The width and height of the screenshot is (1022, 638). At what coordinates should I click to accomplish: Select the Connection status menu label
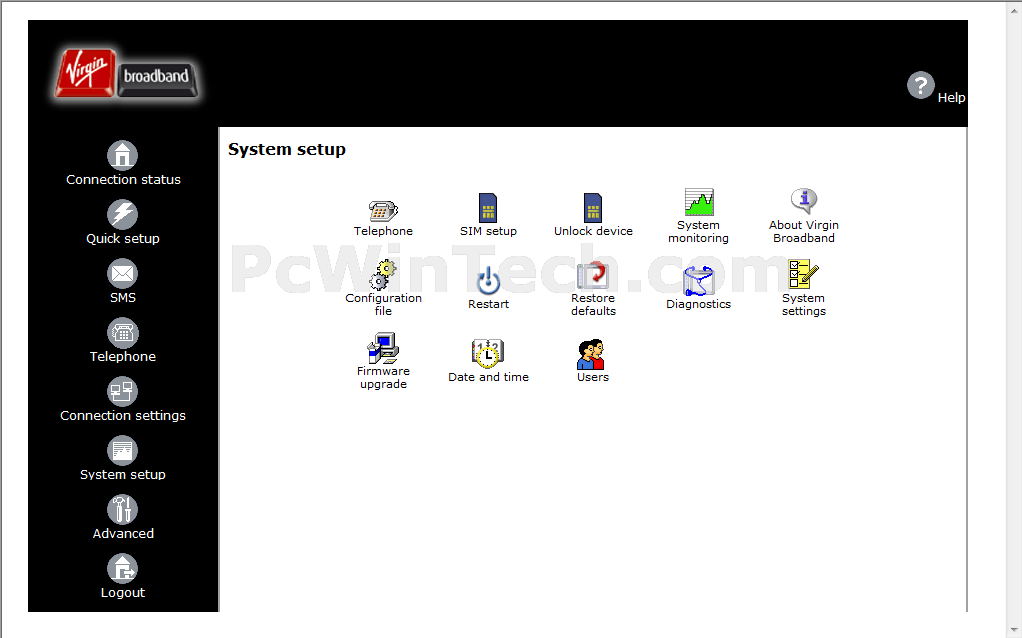click(123, 179)
